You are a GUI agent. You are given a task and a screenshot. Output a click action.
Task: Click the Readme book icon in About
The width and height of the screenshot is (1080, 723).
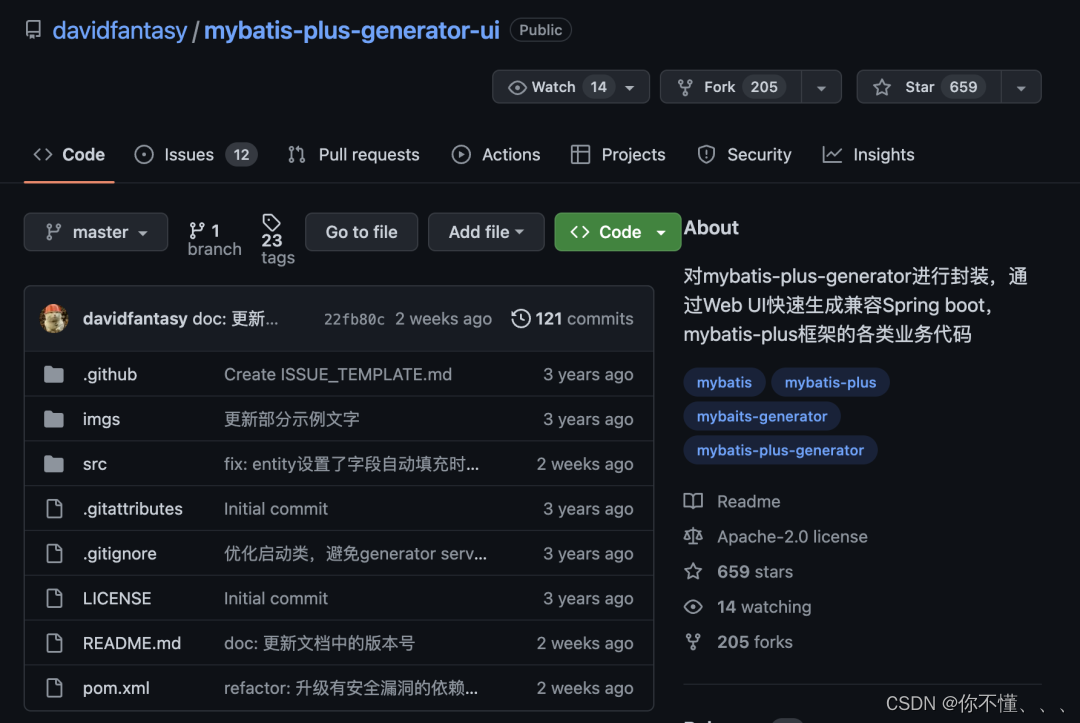point(694,501)
